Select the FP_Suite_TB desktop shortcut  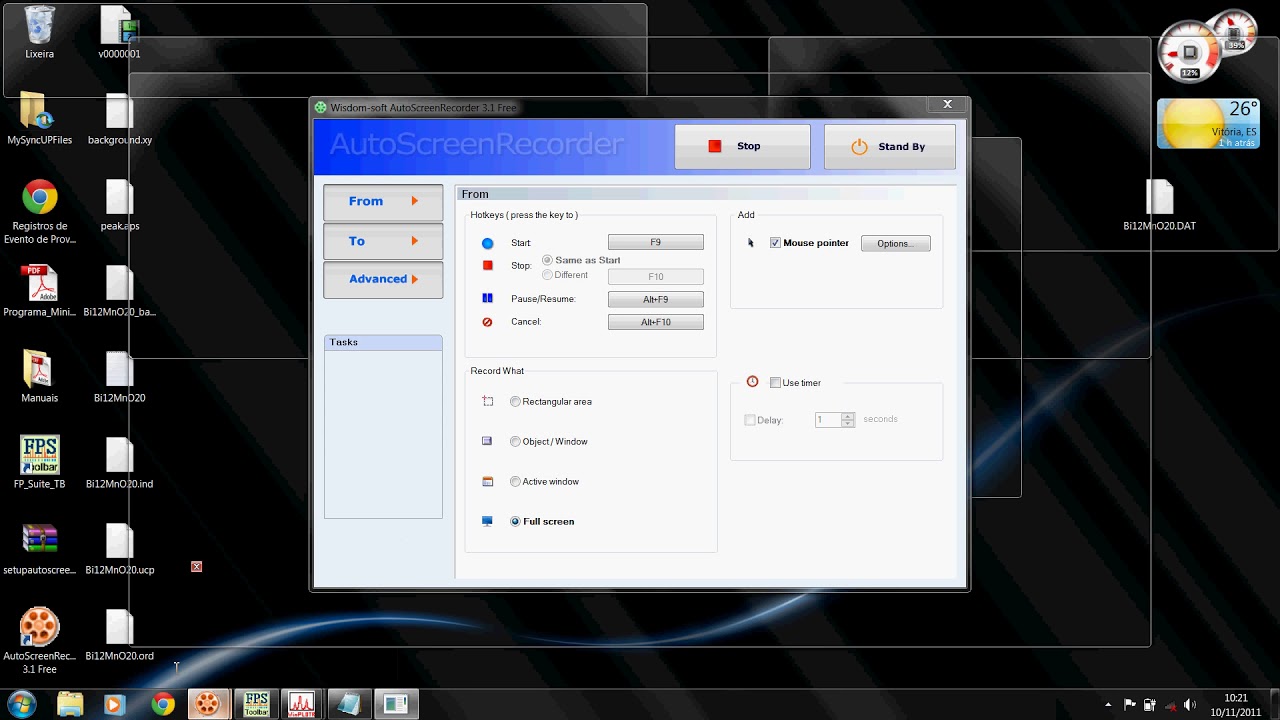click(39, 462)
